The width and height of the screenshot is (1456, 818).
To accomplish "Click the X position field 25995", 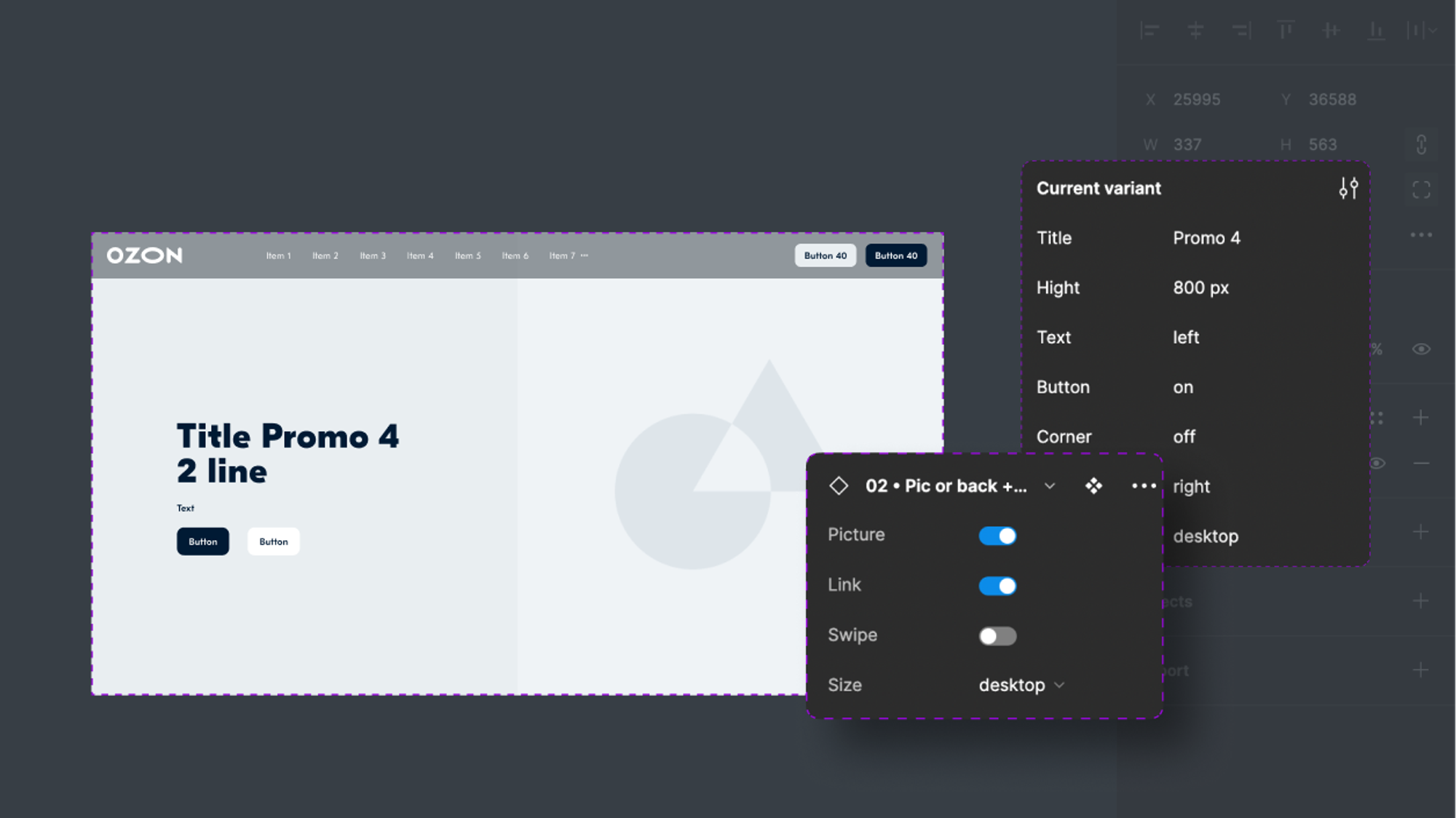I will pyautogui.click(x=1197, y=100).
